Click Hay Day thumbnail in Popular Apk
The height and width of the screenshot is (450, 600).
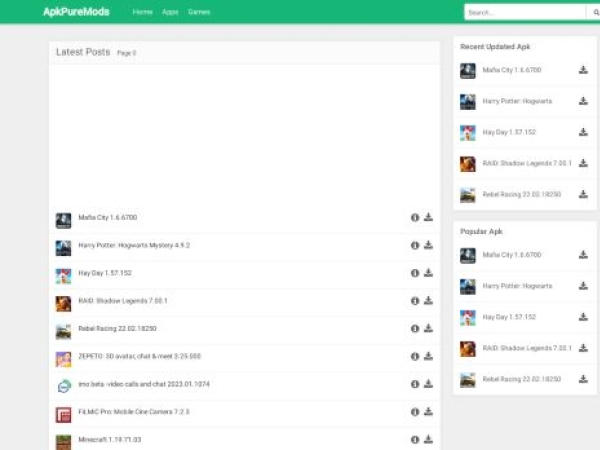coord(468,318)
